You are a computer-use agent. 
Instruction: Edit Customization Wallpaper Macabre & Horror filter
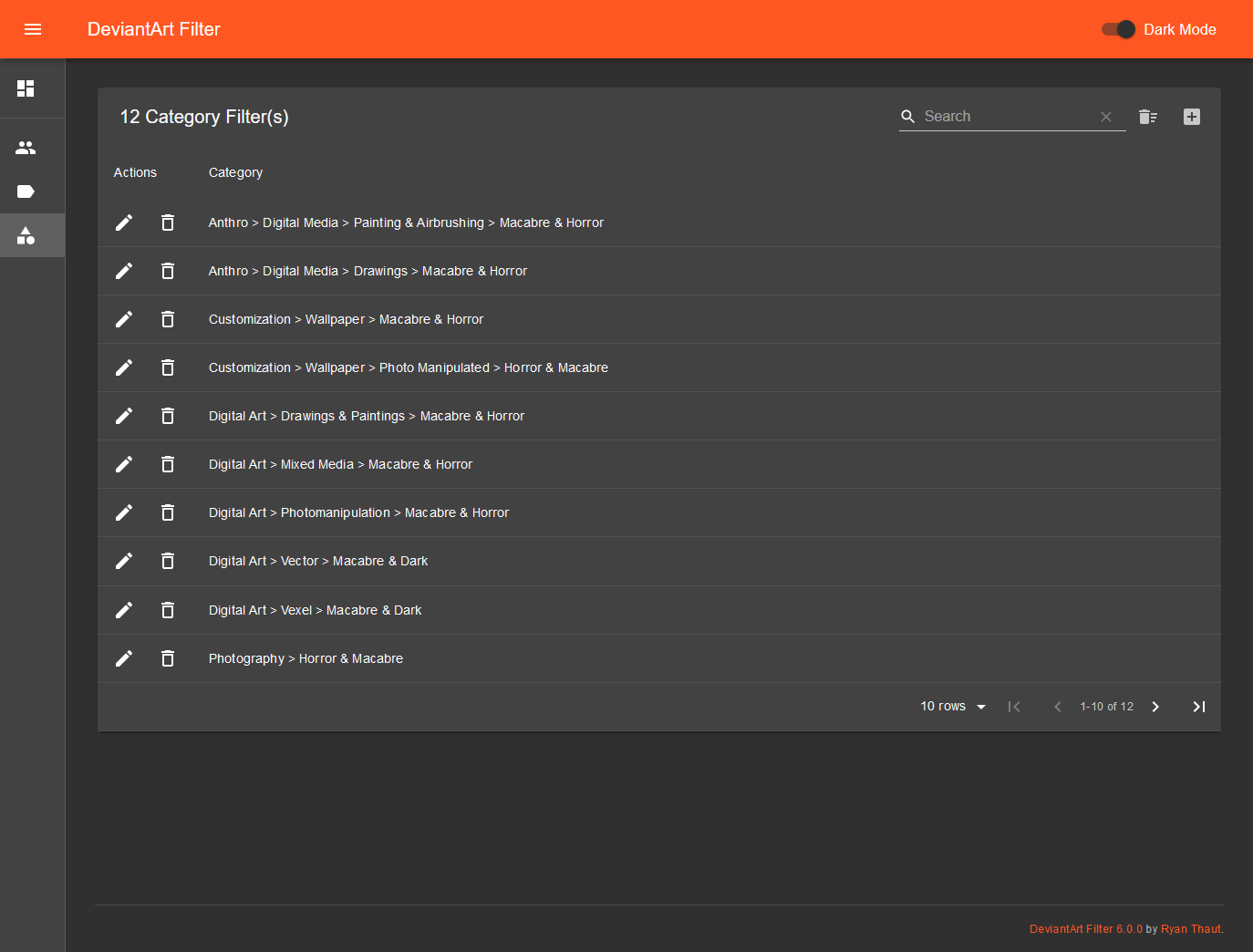coord(124,319)
